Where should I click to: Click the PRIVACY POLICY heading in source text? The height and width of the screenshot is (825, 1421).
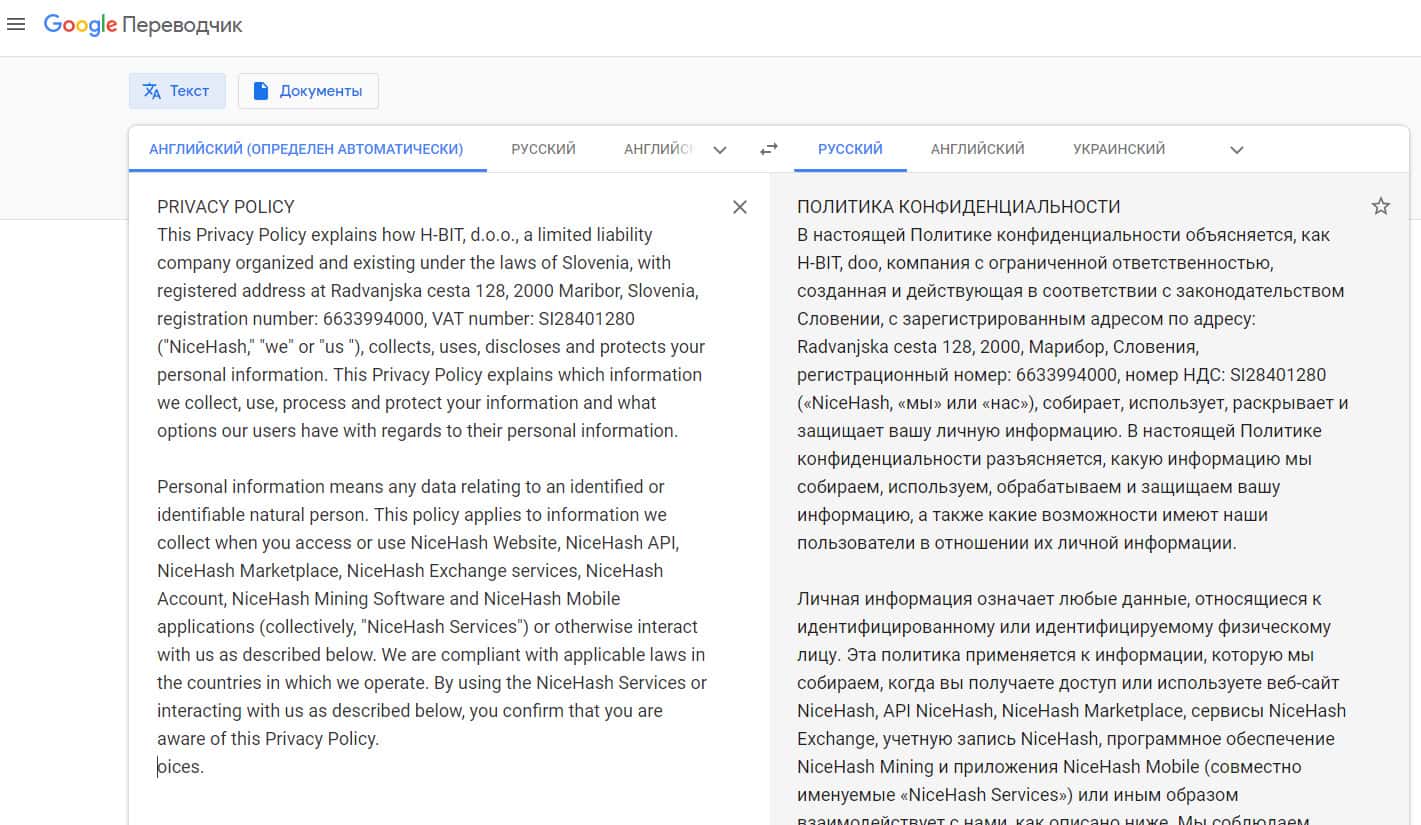point(226,207)
